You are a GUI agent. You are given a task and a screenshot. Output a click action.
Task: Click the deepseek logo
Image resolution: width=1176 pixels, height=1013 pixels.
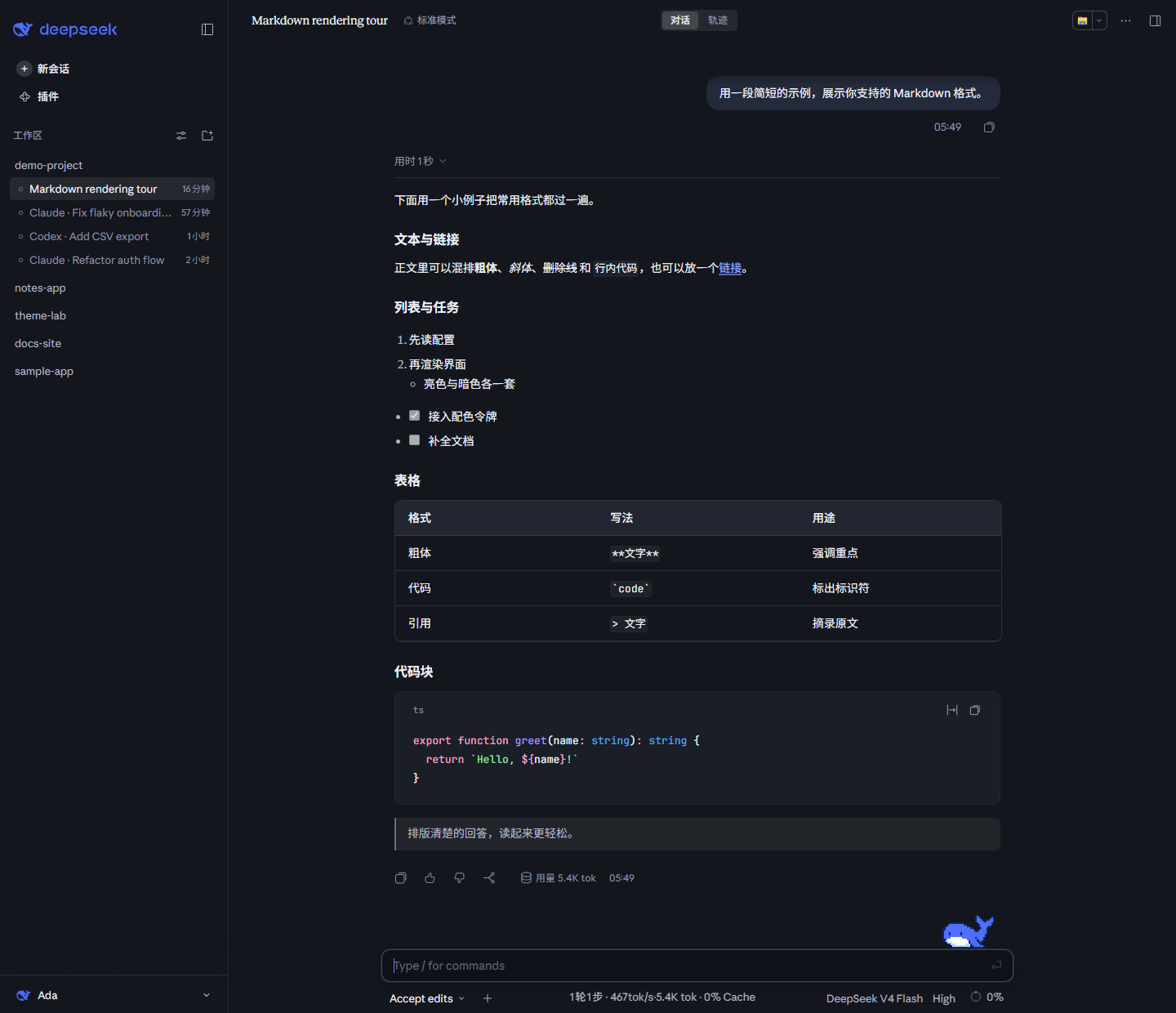tap(65, 29)
